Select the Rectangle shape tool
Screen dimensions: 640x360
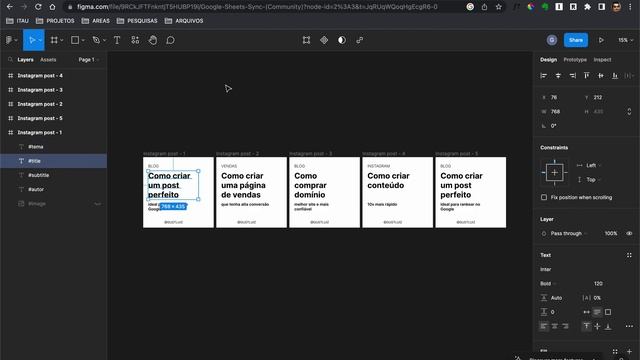(x=75, y=40)
